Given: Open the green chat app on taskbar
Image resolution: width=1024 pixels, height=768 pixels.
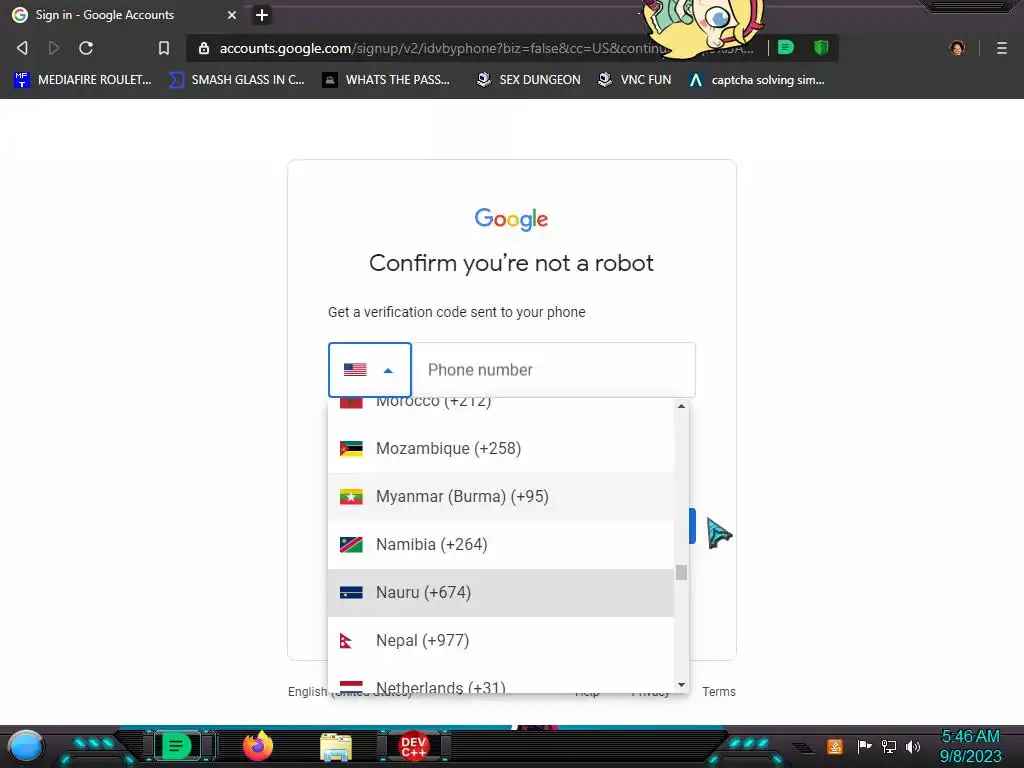Looking at the screenshot, I should [176, 746].
